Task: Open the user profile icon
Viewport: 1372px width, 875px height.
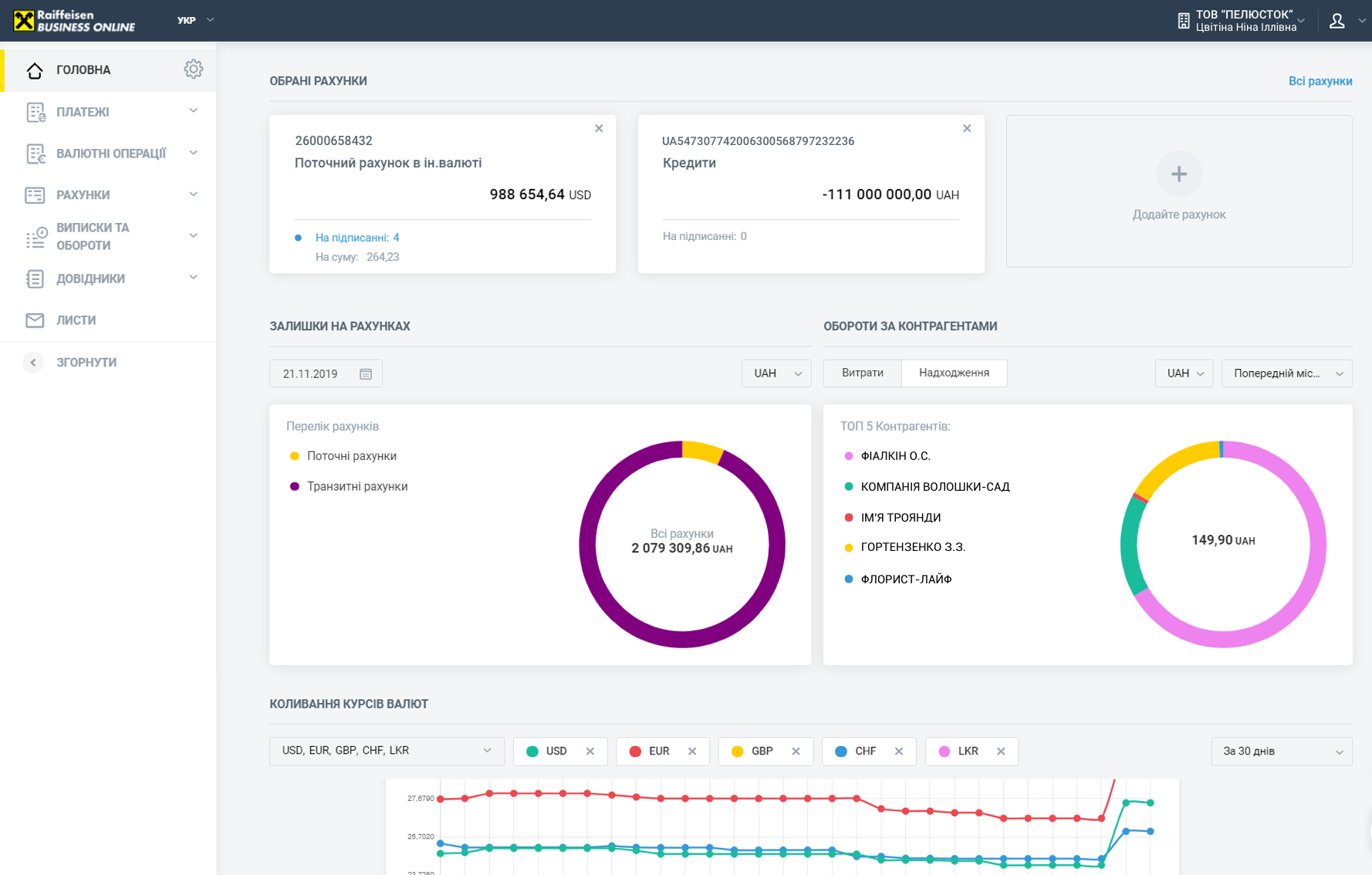Action: 1337,21
